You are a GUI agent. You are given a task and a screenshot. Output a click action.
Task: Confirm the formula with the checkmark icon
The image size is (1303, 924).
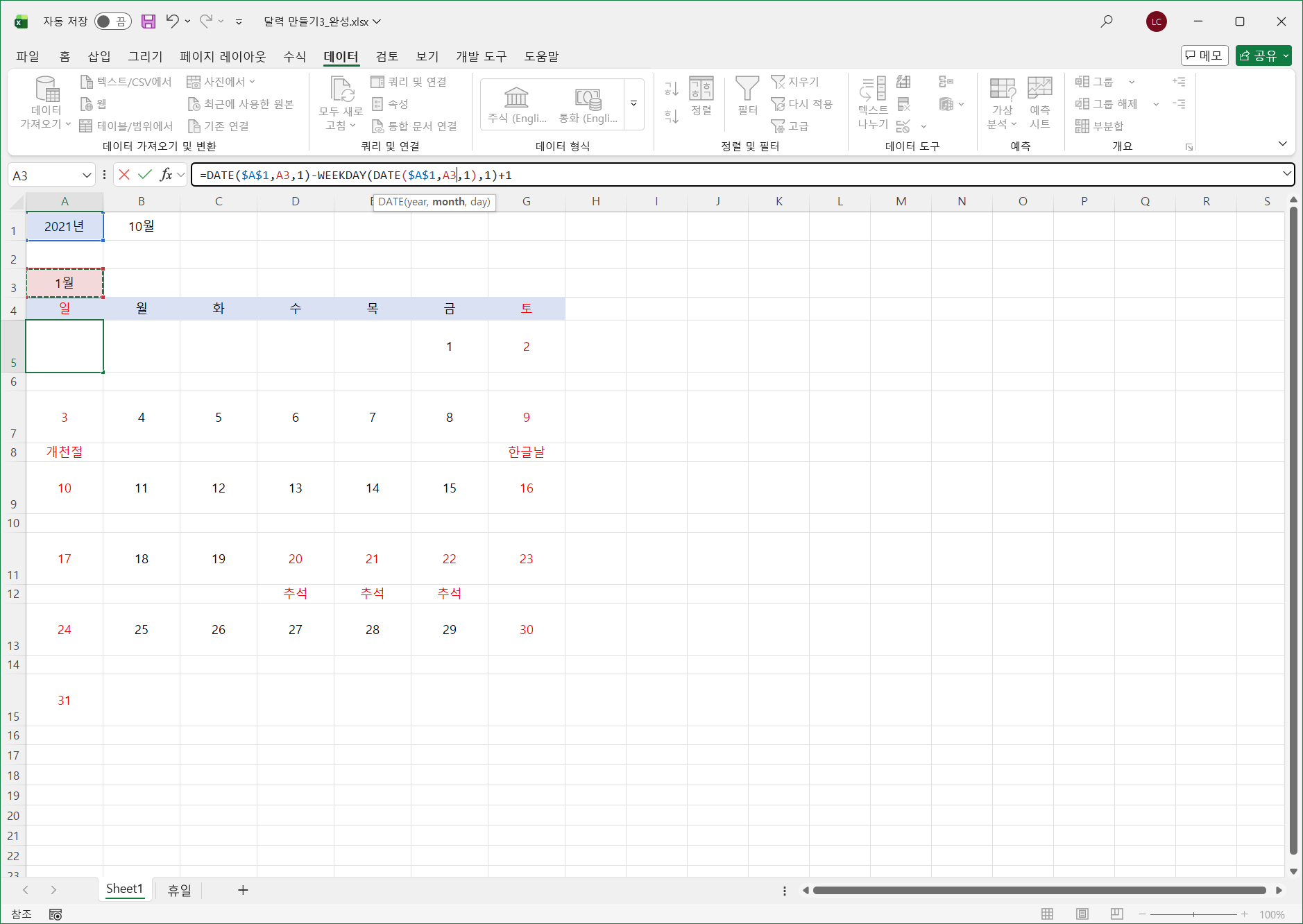pos(145,175)
